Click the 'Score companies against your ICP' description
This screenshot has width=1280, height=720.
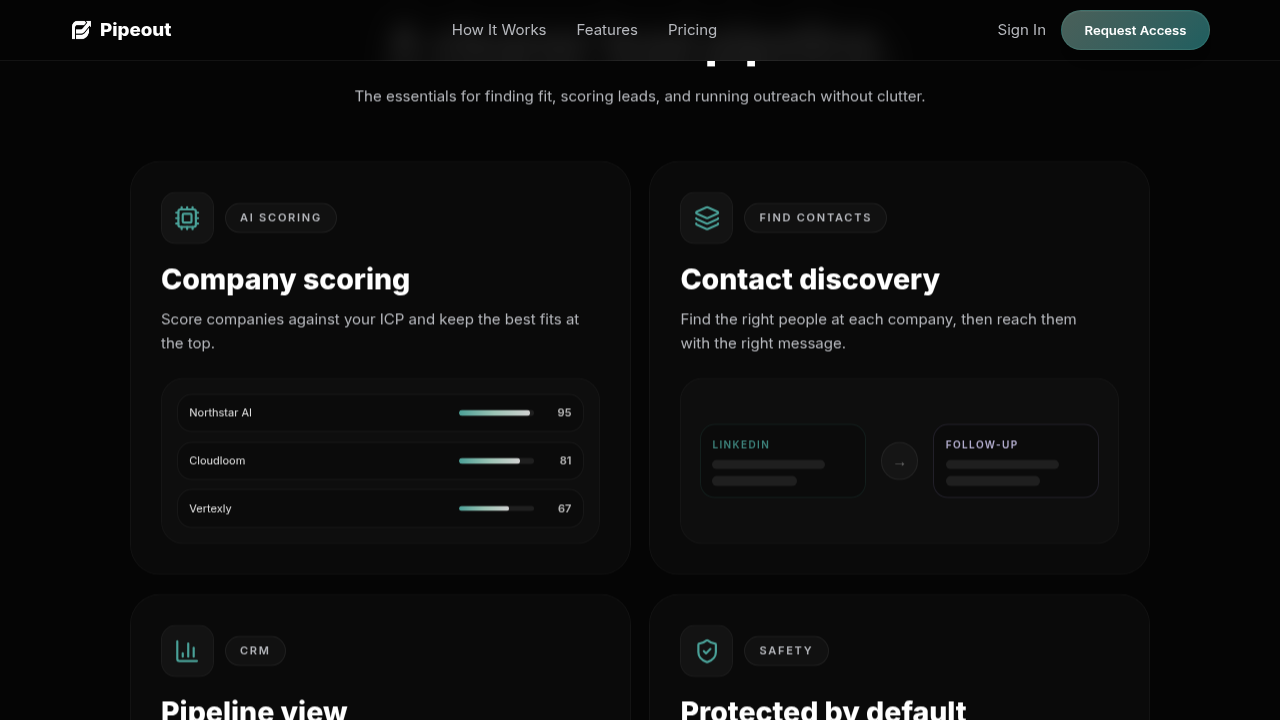coord(370,331)
